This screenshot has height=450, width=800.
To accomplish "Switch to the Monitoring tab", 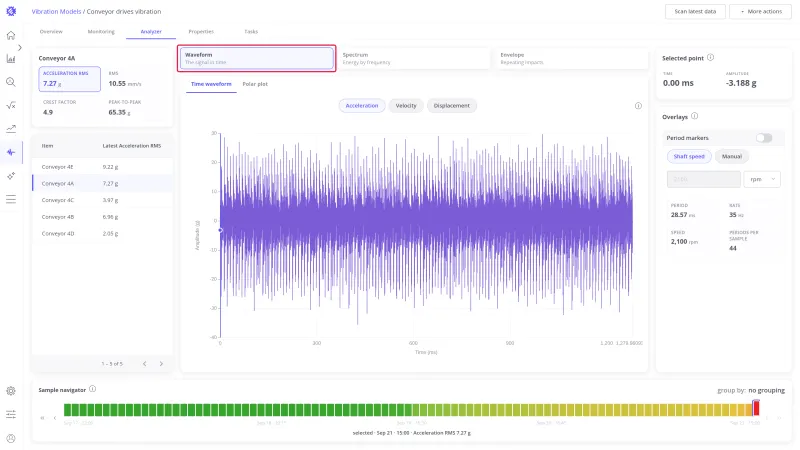I will pos(101,32).
